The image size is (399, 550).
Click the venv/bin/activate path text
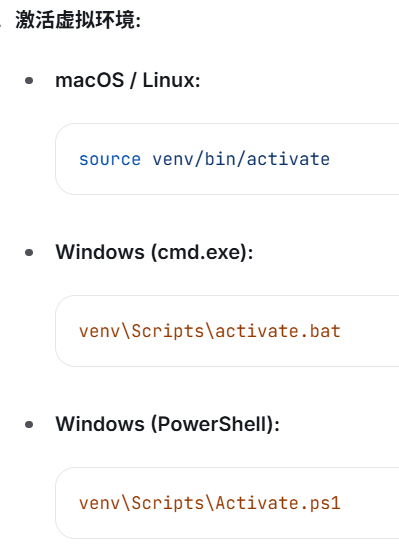pyautogui.click(x=241, y=159)
